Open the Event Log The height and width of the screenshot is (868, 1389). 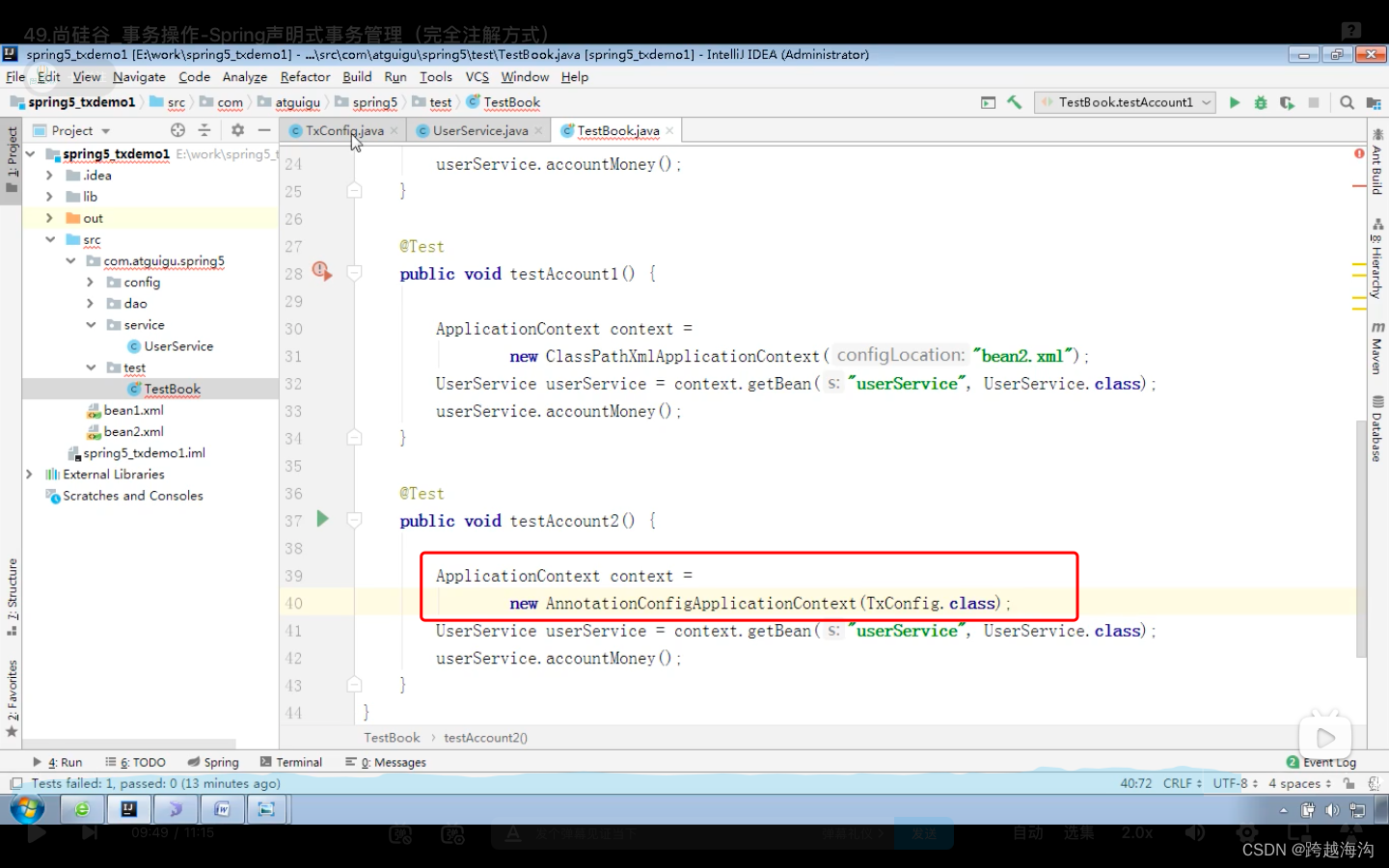point(1321,762)
